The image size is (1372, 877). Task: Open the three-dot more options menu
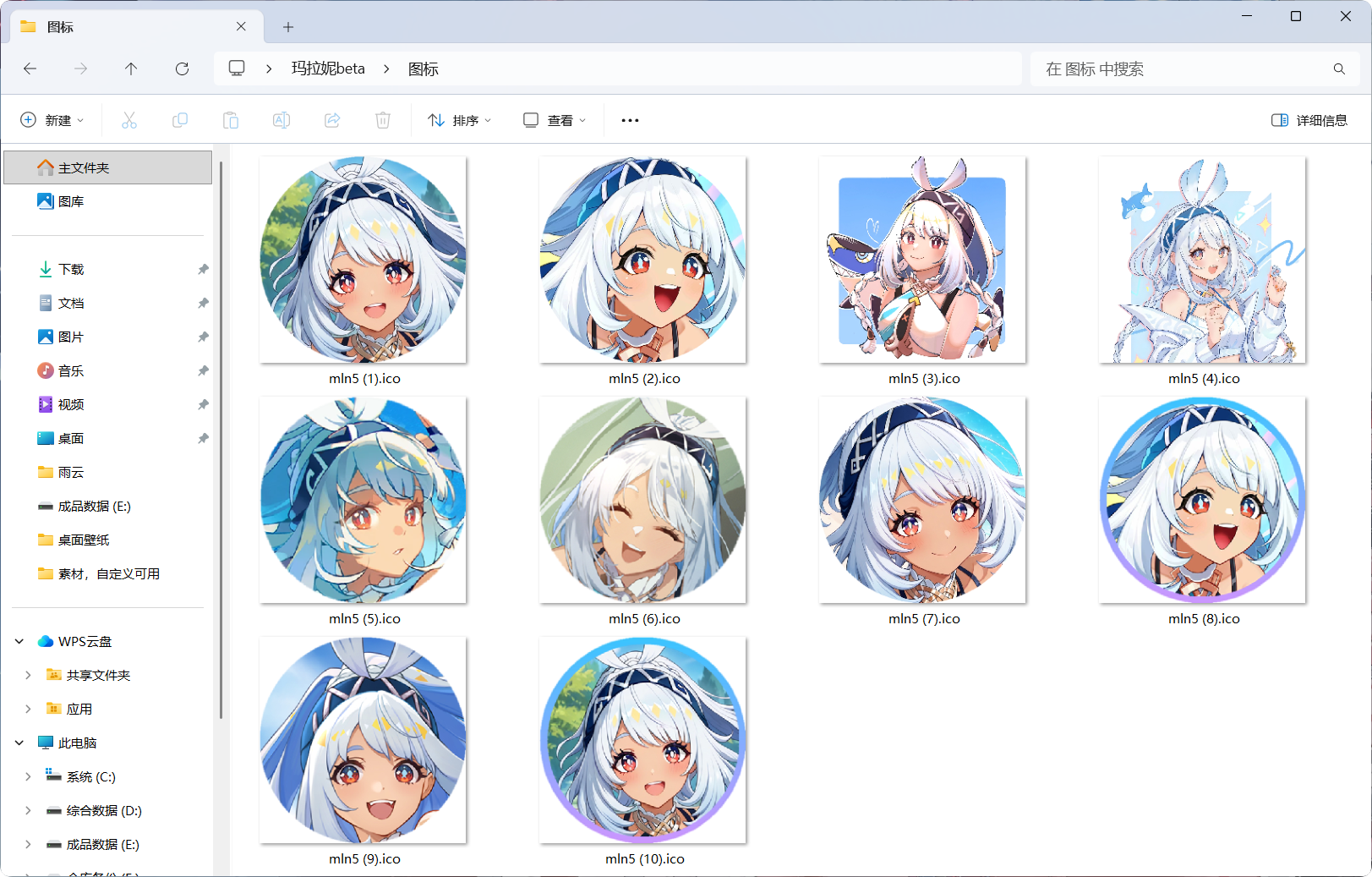630,120
